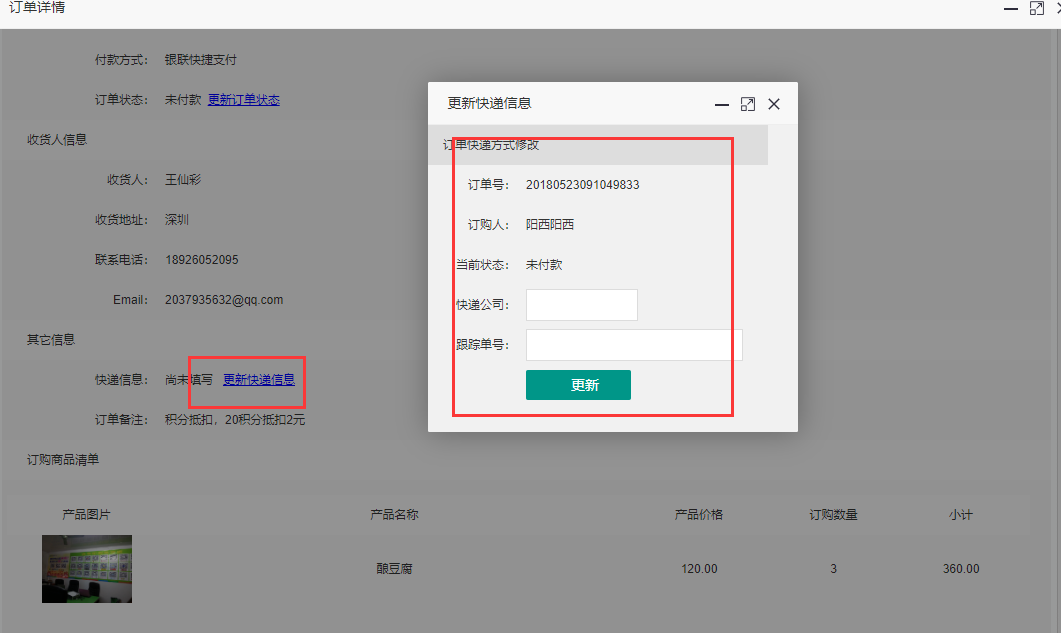Select the 产品图片 column header
This screenshot has width=1061, height=633.
(x=86, y=515)
